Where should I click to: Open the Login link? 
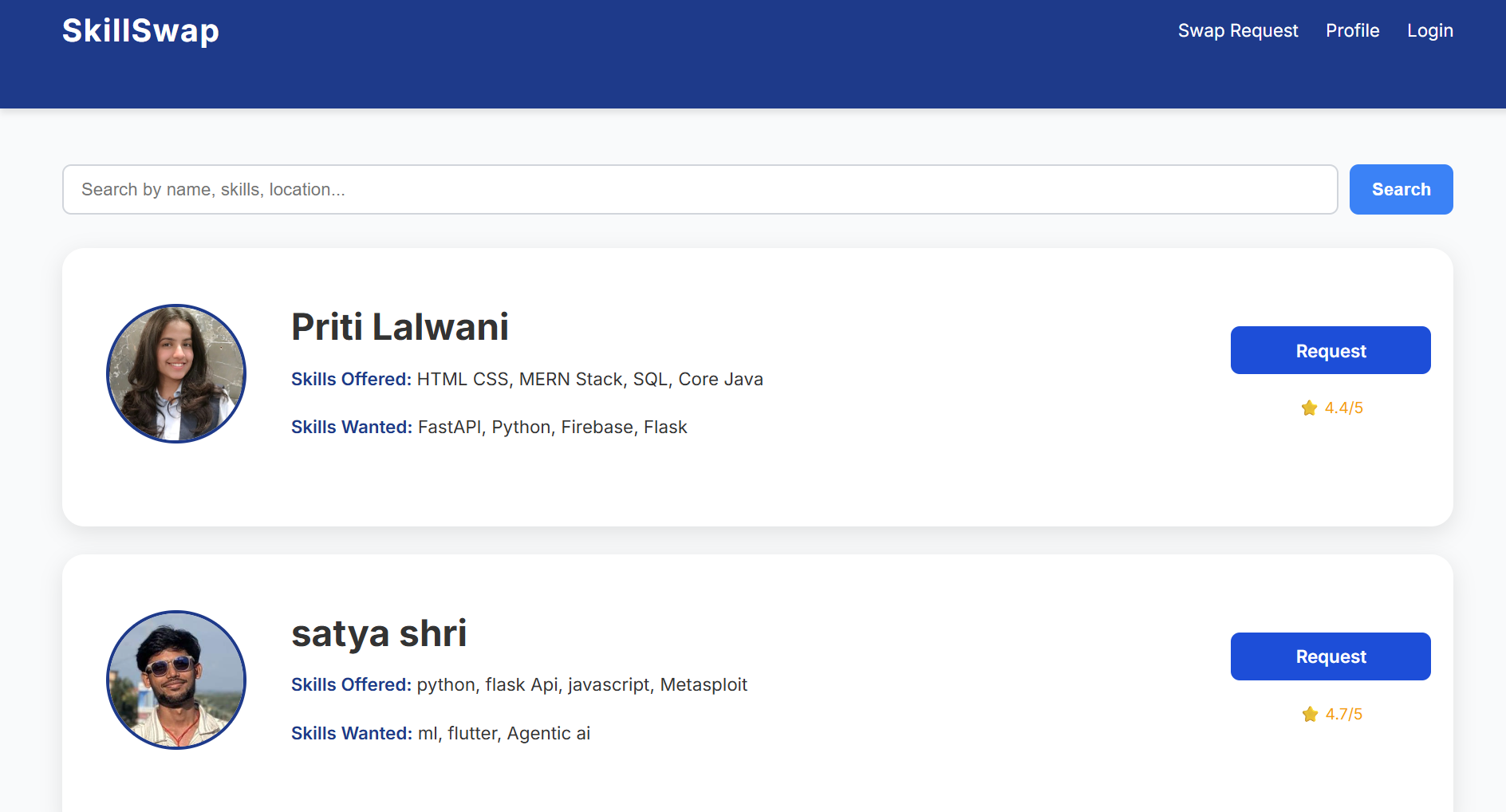(1429, 31)
